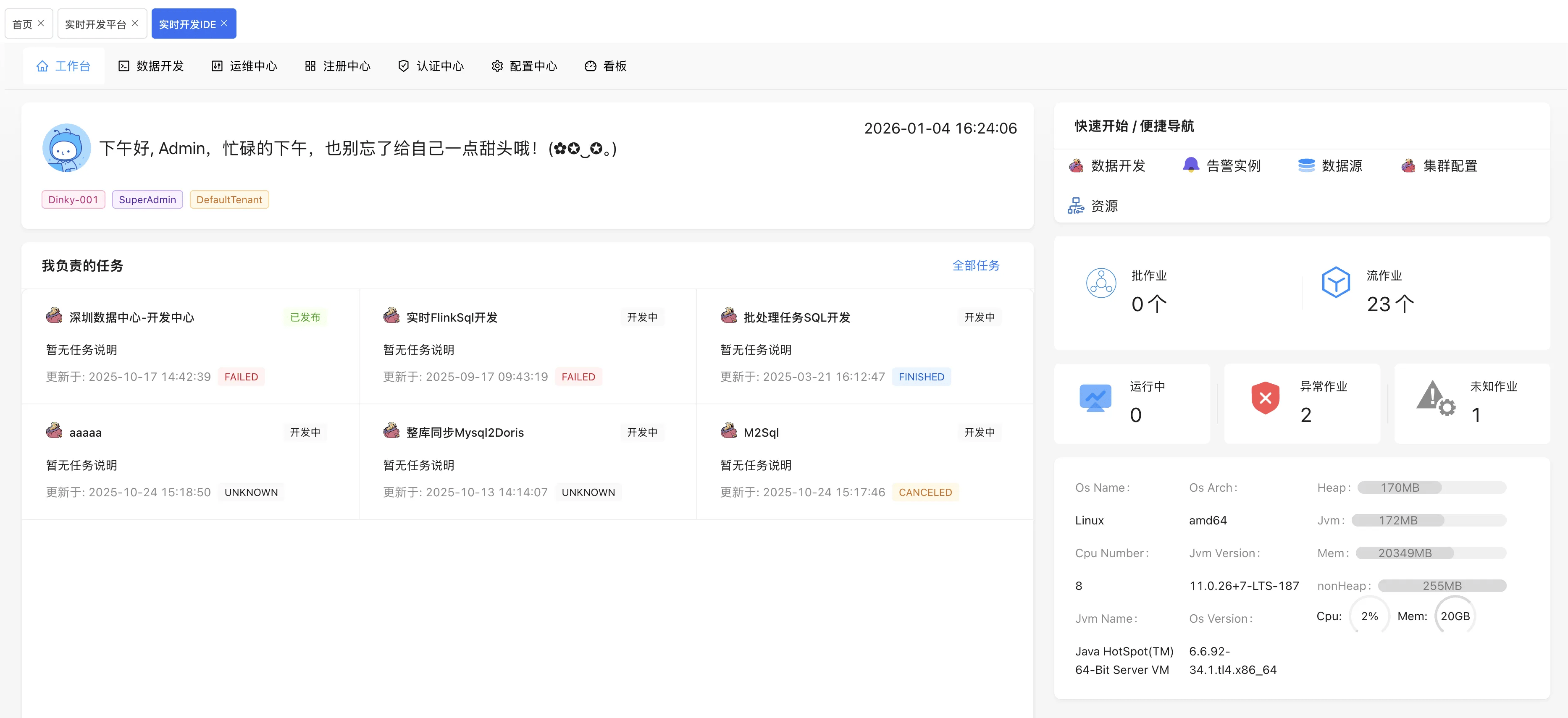
Task: Open 告警实例 bell icon shortcut
Action: (1191, 165)
